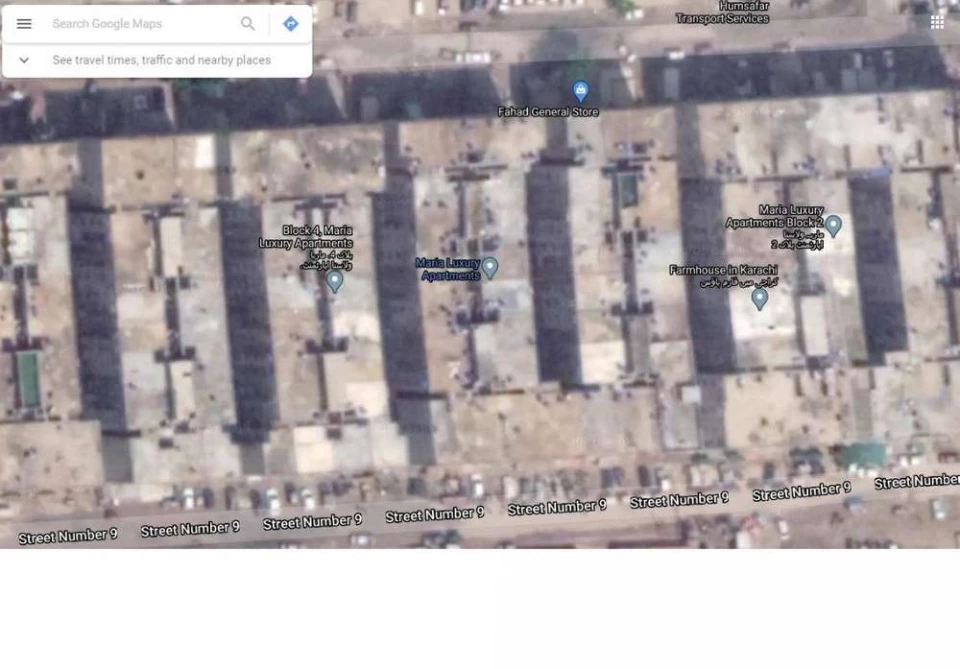Click the pin beside blue Maria Luxury Apartments text
The height and width of the screenshot is (669, 960).
(x=490, y=267)
